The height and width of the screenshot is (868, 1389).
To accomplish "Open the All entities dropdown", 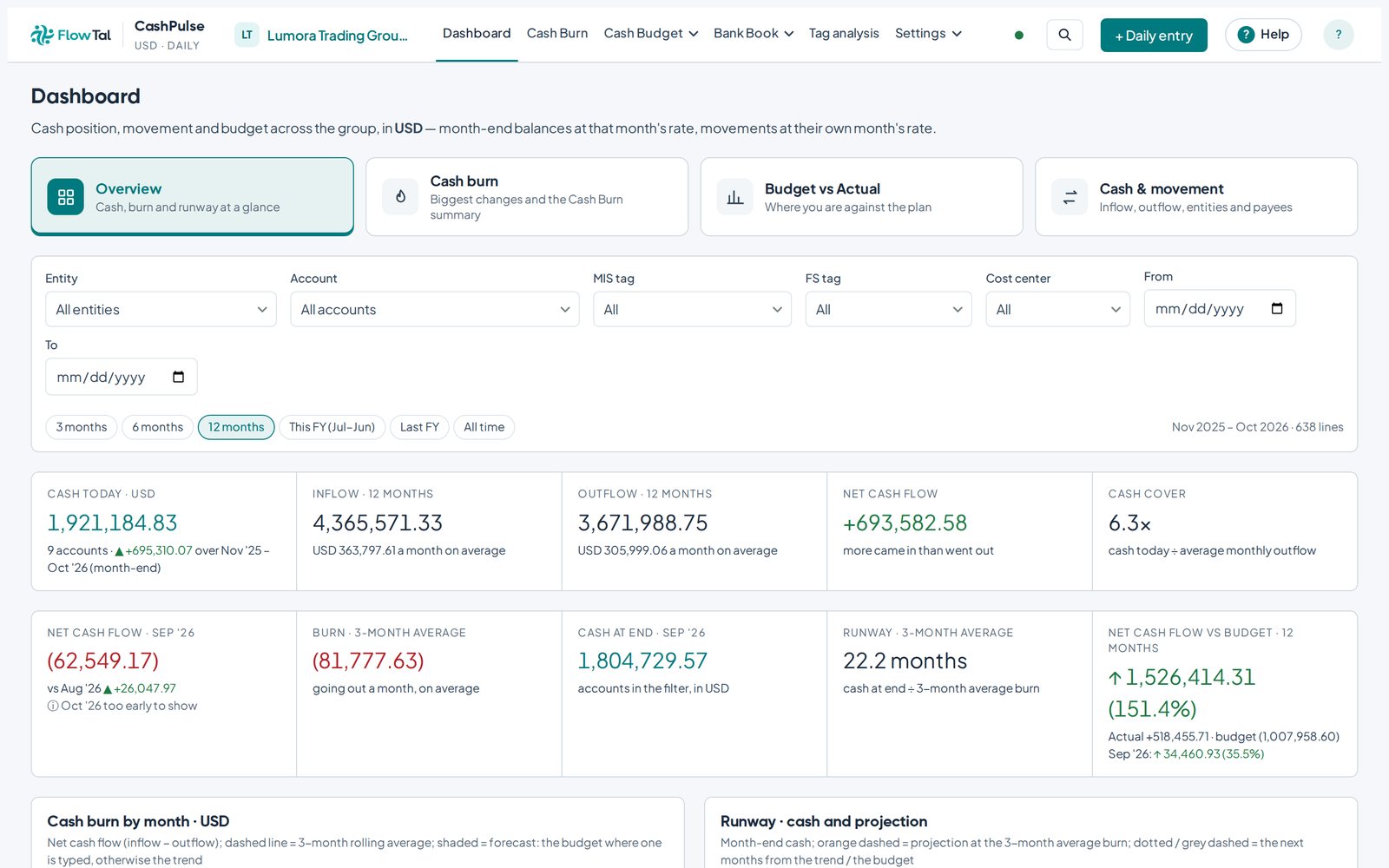I will coord(161,309).
